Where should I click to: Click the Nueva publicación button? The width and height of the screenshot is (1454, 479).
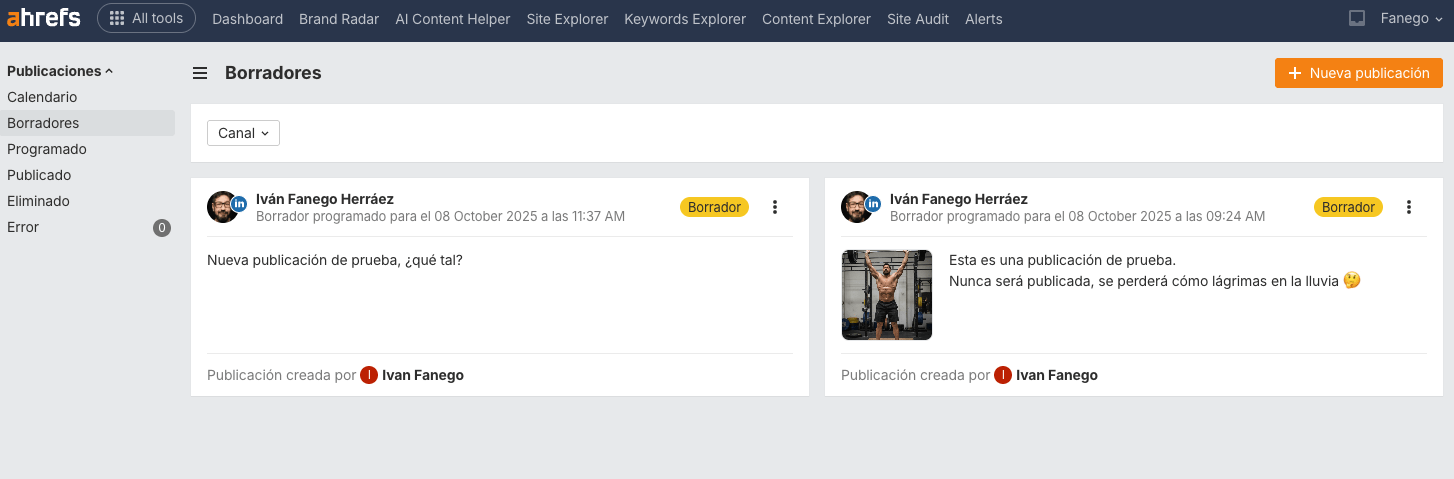pos(1358,73)
